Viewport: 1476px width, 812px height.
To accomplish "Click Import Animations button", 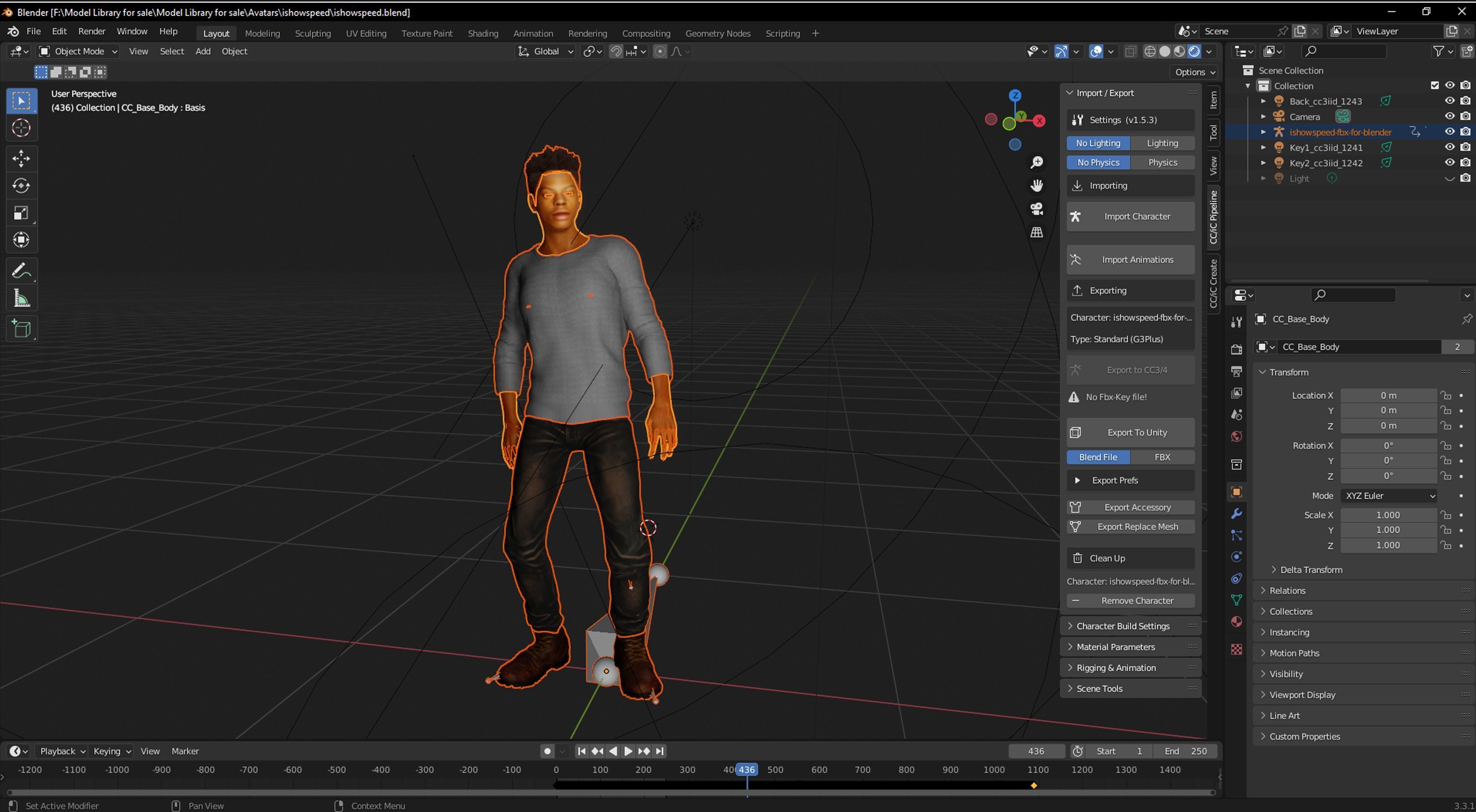I will 1130,260.
